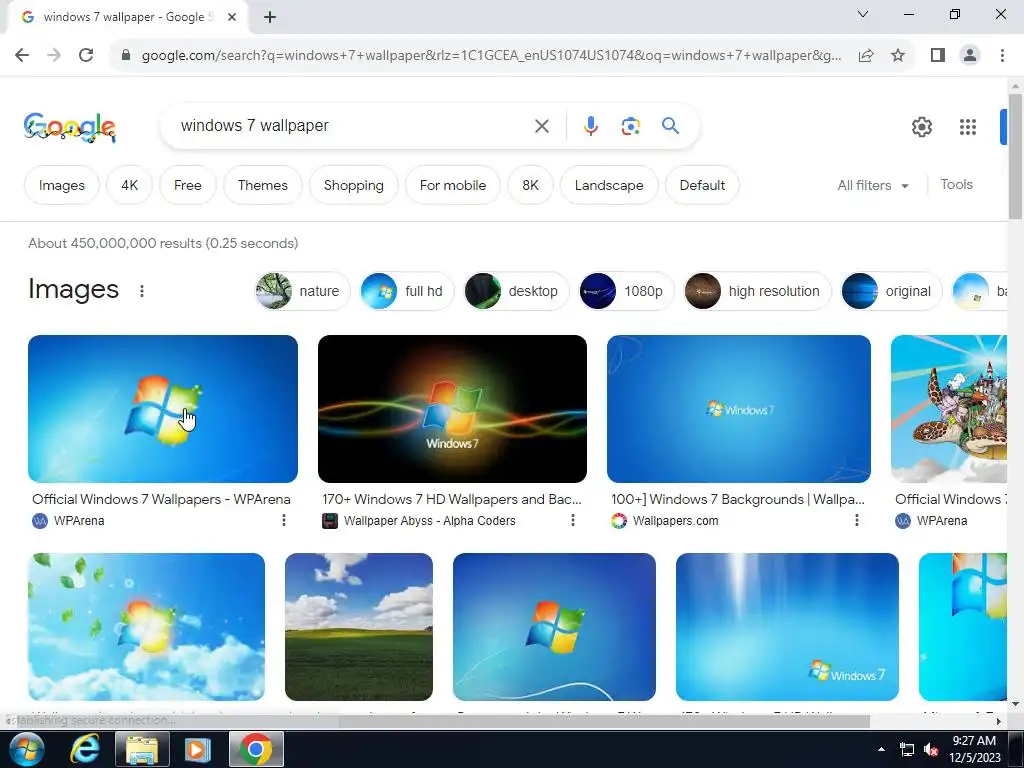The height and width of the screenshot is (768, 1024).
Task: Open Google quick settings gear
Action: (x=921, y=127)
